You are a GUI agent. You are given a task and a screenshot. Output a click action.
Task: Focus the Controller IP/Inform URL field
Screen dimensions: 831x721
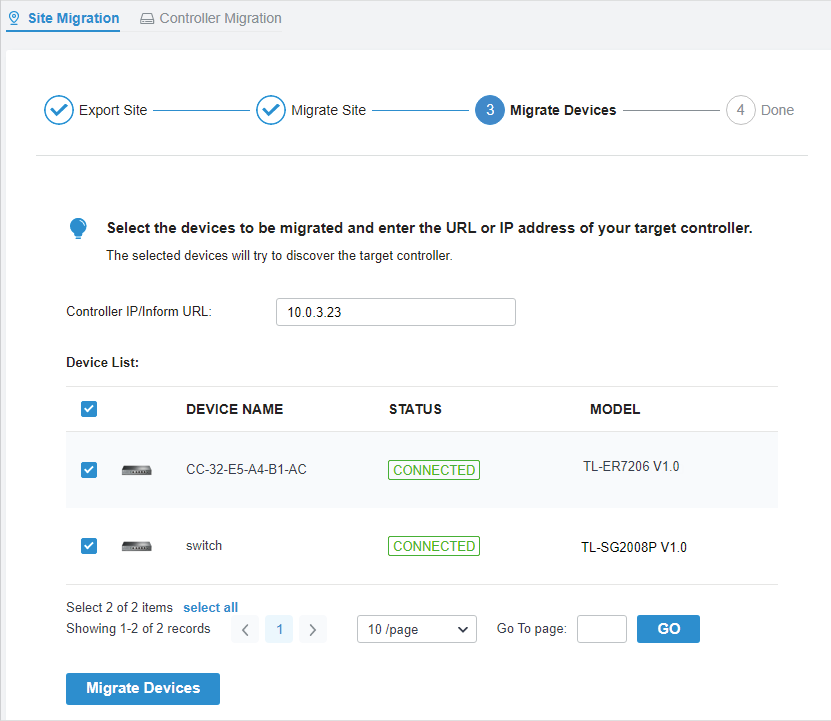[x=396, y=312]
